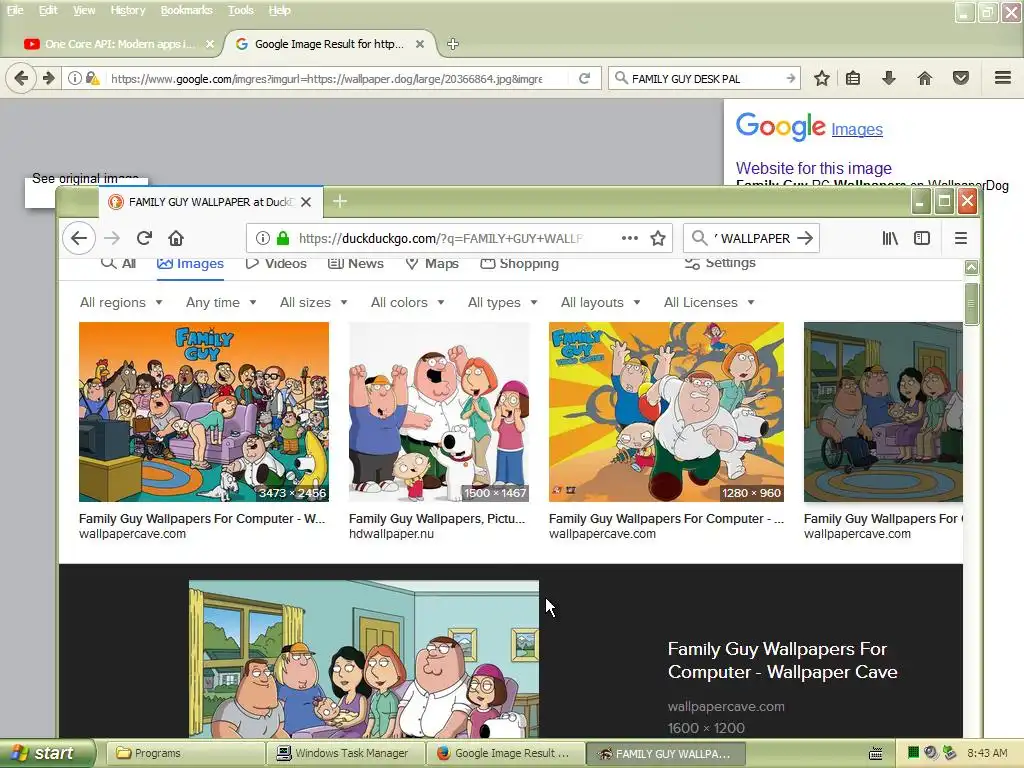Open the Windows start menu
Screen dimensions: 1024x768
pyautogui.click(x=47, y=753)
